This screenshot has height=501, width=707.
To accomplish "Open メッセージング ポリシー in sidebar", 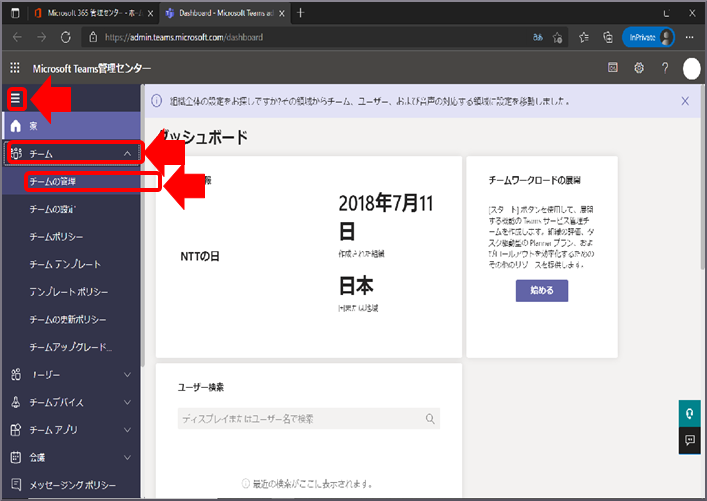I will 73,485.
